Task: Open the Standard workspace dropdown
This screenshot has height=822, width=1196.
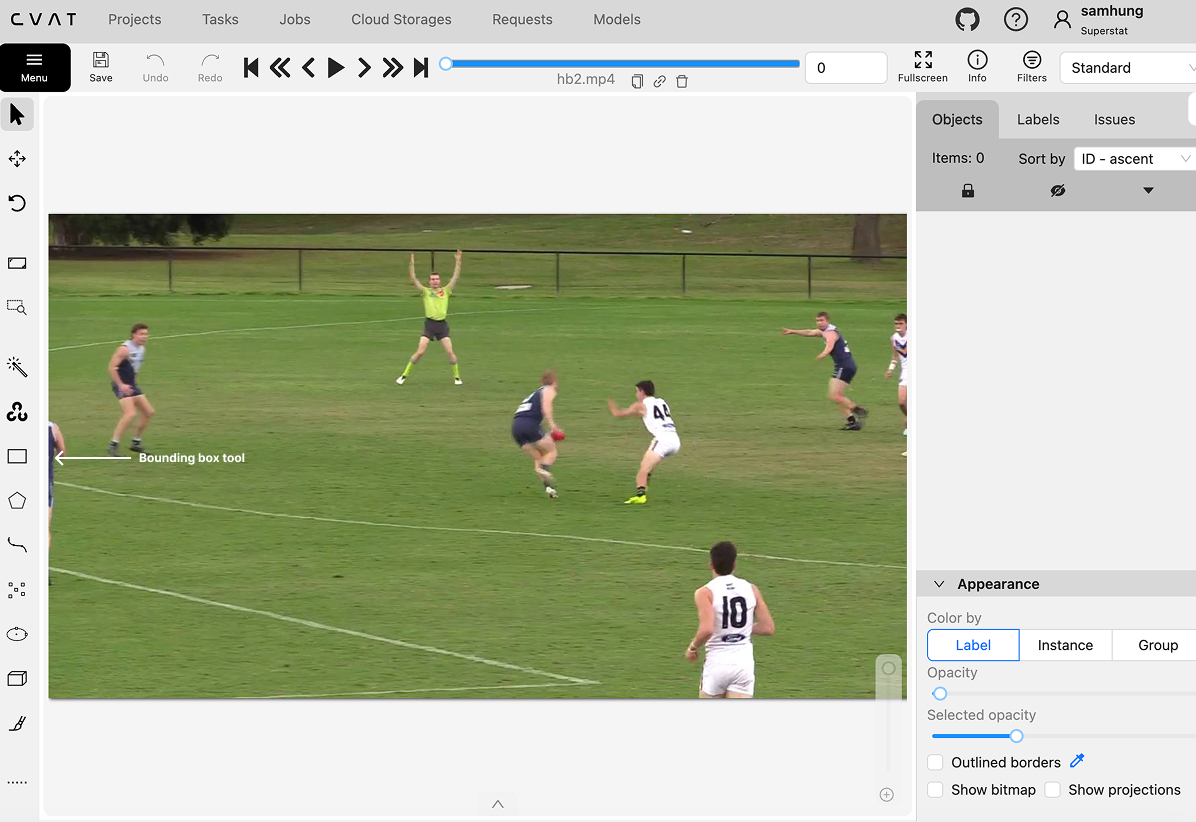Action: [x=1128, y=67]
